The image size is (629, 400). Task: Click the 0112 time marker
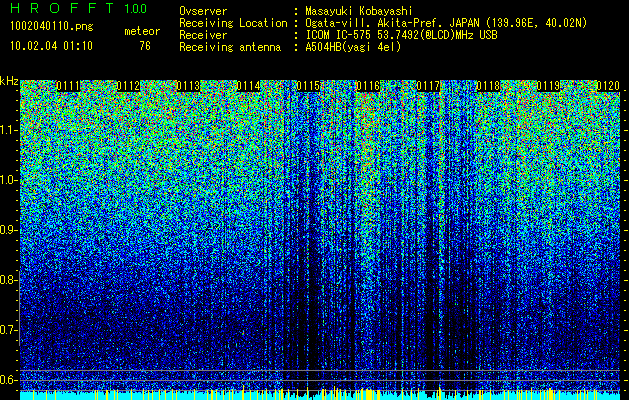[128, 86]
